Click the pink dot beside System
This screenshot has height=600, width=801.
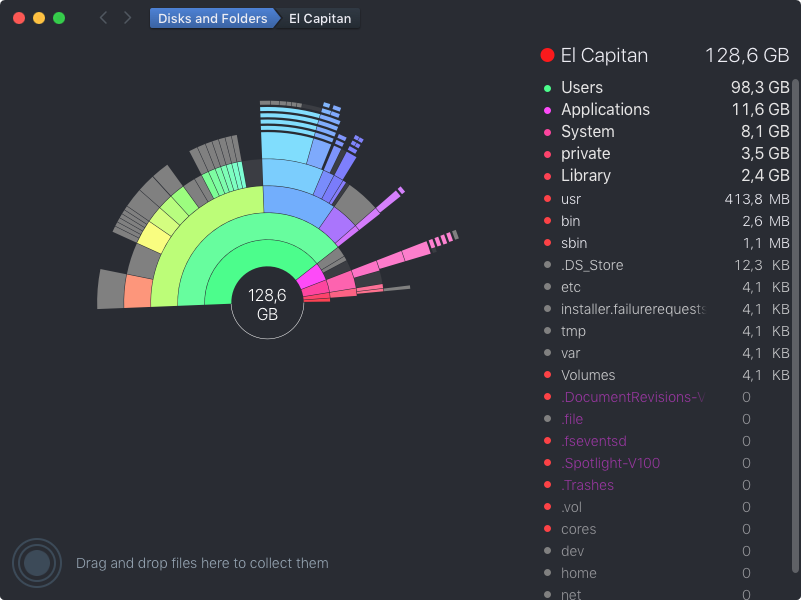pyautogui.click(x=547, y=132)
